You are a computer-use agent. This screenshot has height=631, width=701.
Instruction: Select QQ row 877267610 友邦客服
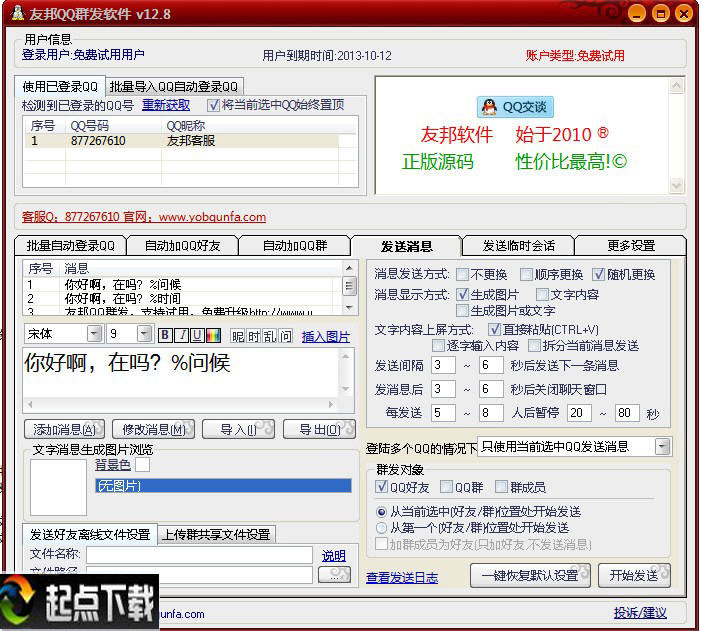182,141
